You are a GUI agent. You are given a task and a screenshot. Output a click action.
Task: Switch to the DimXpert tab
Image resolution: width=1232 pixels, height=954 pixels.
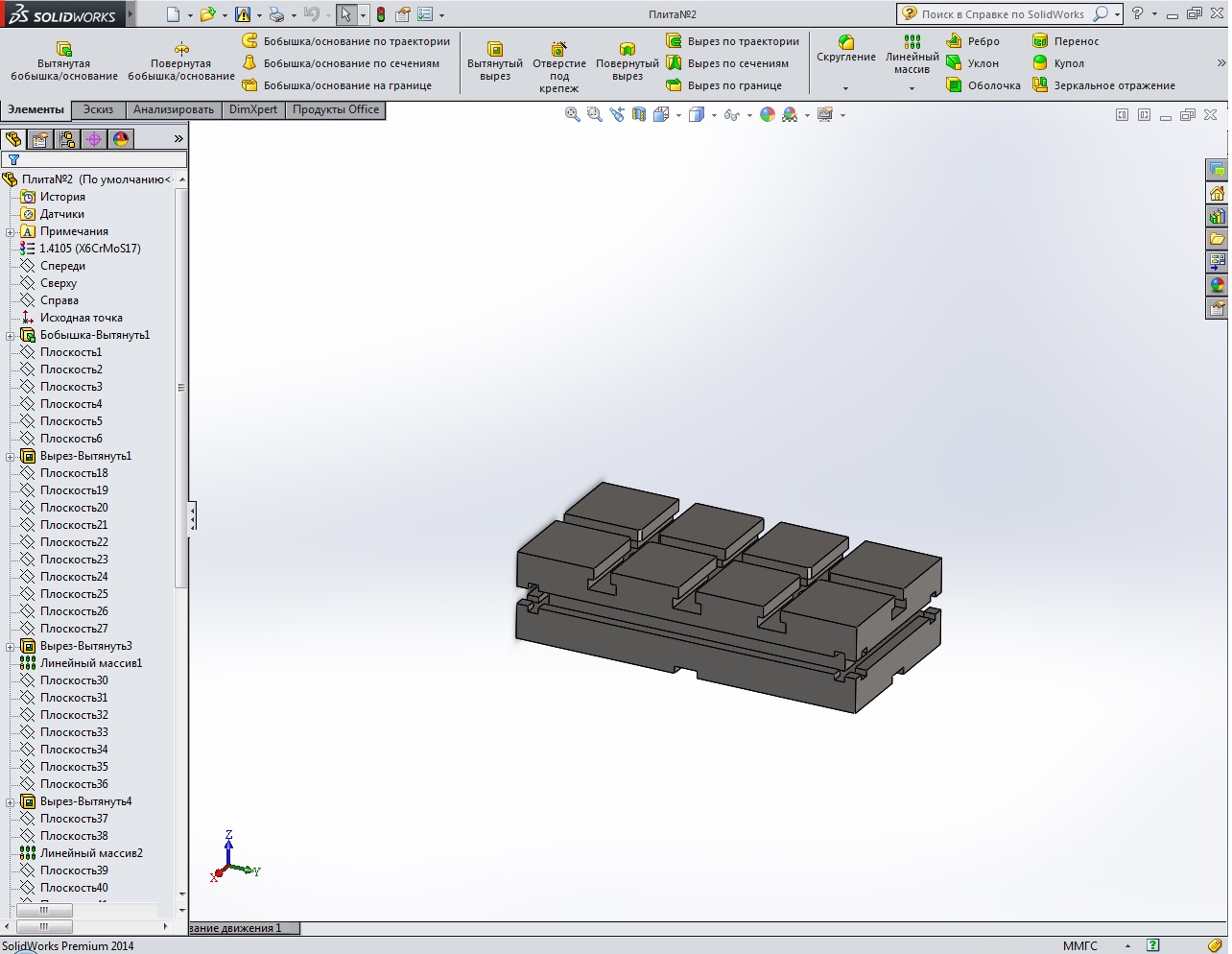pyautogui.click(x=253, y=109)
